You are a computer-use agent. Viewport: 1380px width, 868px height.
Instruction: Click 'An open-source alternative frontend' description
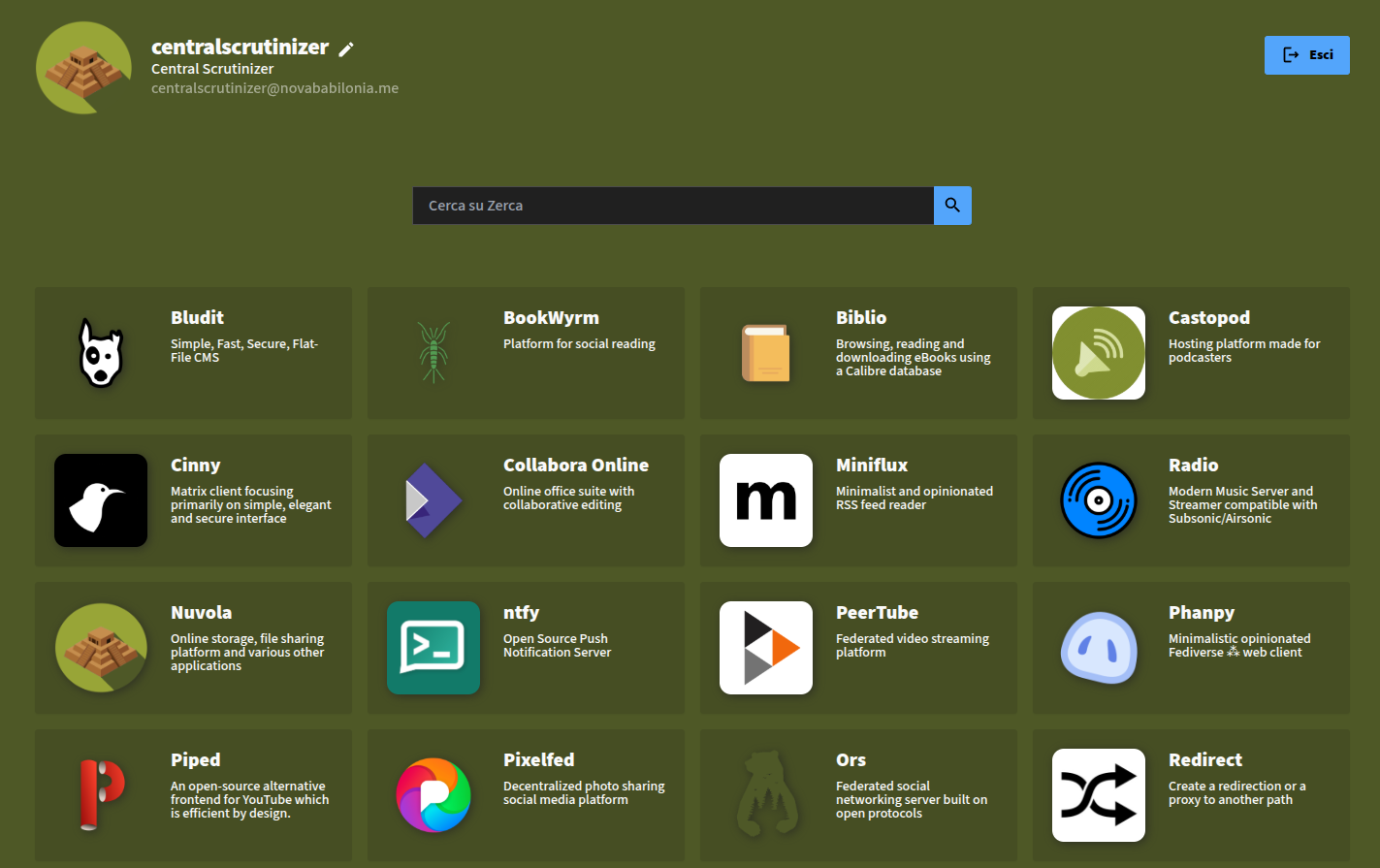click(x=250, y=799)
